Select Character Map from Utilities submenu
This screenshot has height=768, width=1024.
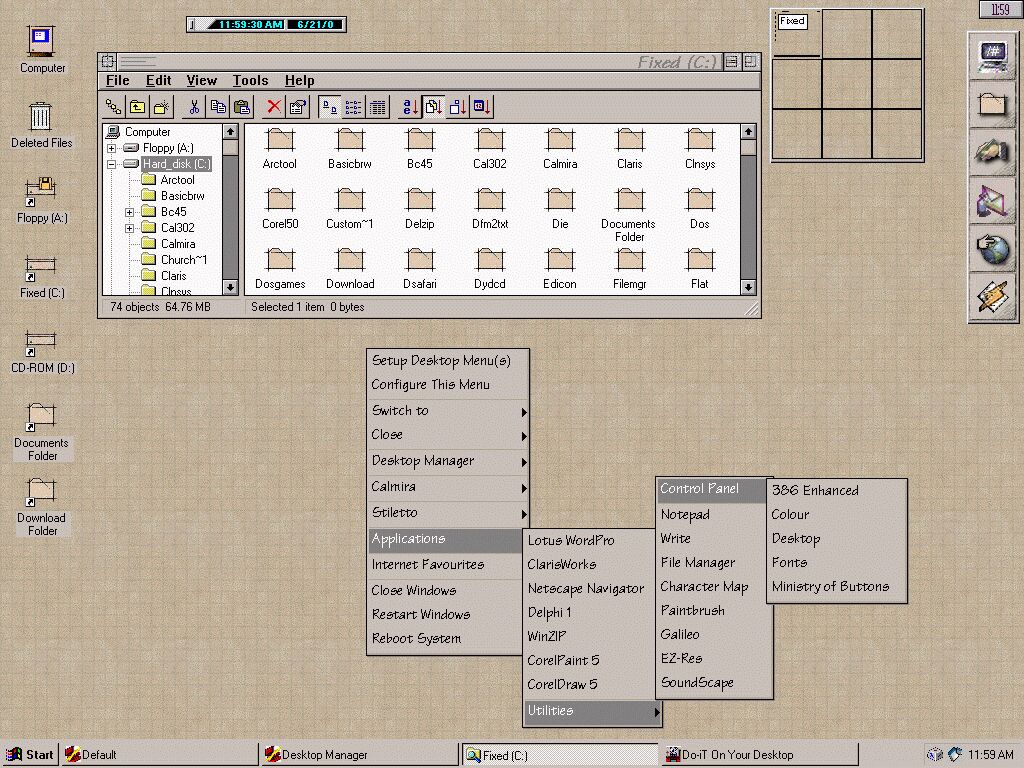point(704,587)
